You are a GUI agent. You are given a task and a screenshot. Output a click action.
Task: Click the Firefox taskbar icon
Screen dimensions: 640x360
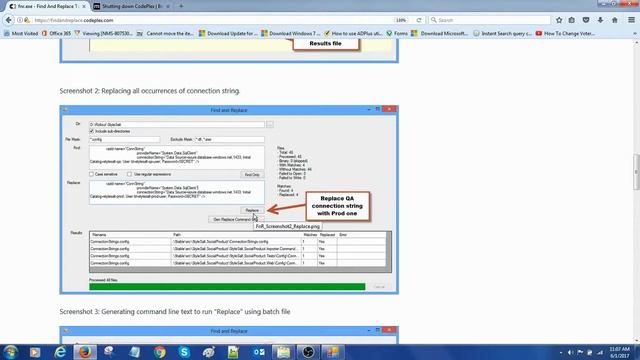pos(85,352)
